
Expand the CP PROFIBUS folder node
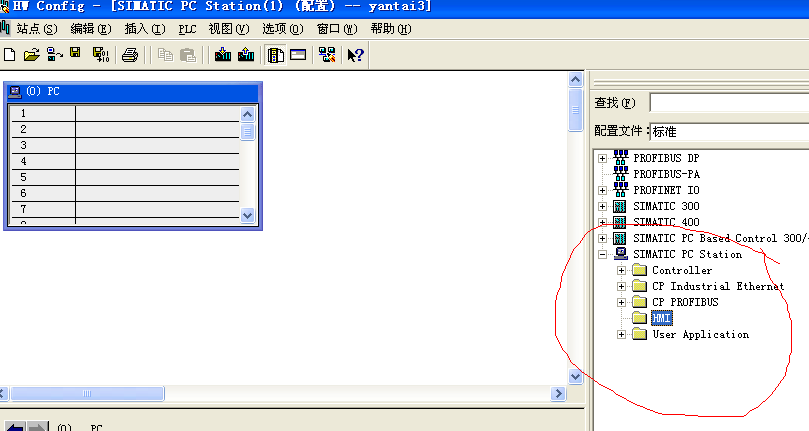click(x=621, y=302)
